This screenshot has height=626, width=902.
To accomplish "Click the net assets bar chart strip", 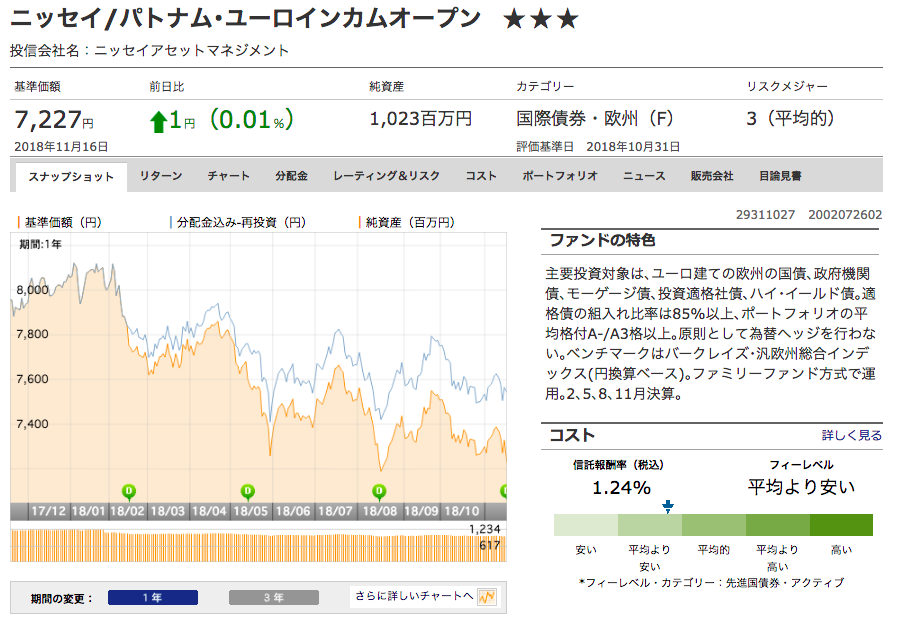I will click(x=258, y=545).
